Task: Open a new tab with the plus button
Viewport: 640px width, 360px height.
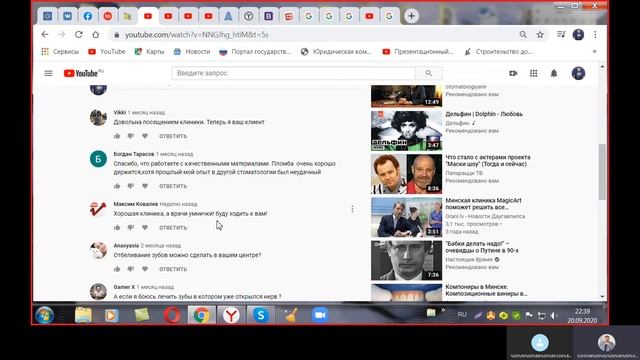Action: 411,16
